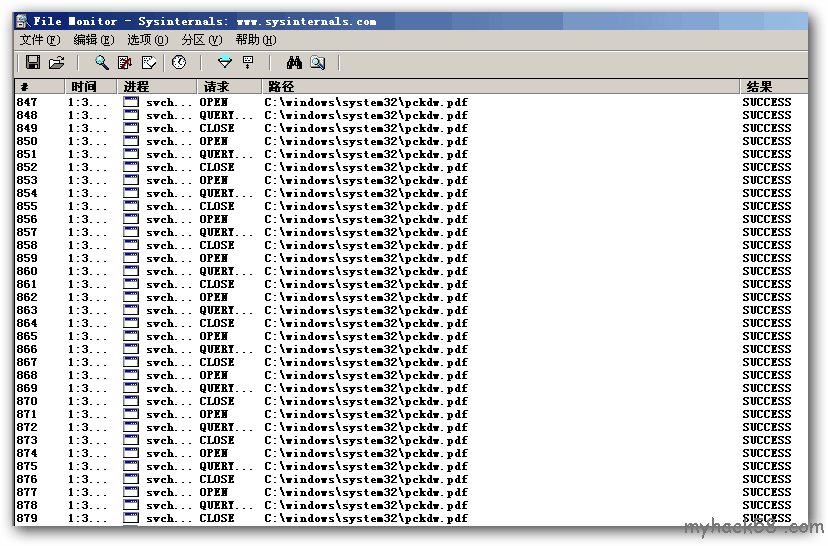Image resolution: width=828 pixels, height=546 pixels.
Task: Click SUCCESS result in row 874
Action: 767,453
